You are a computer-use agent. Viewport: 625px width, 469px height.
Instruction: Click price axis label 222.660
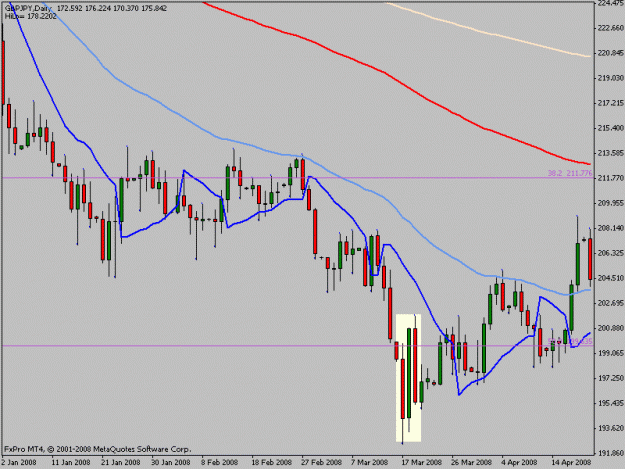610,28
